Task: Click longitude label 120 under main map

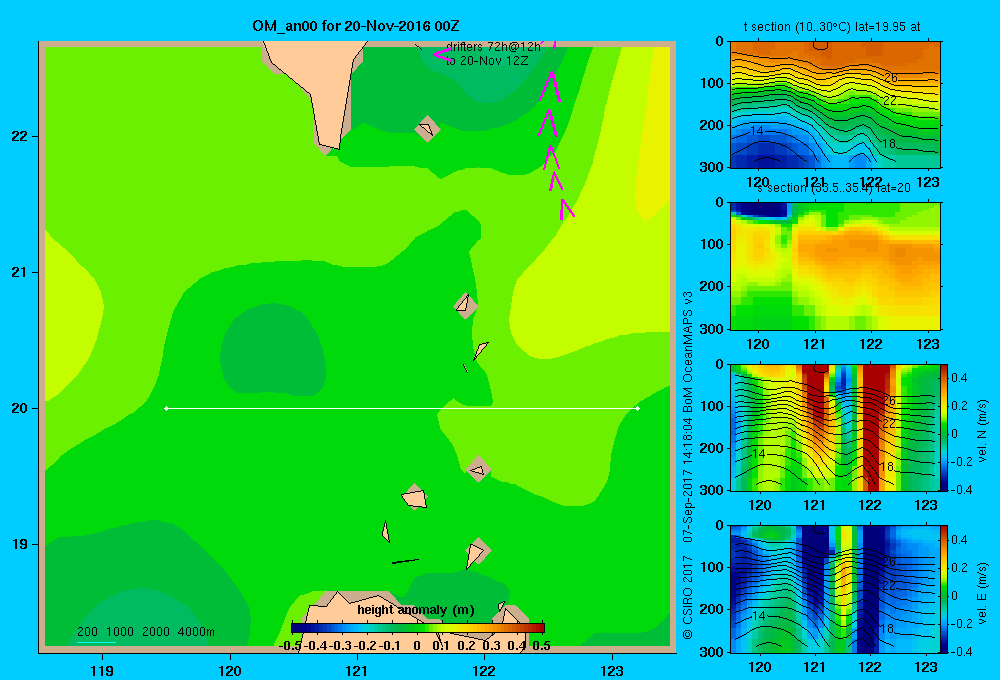Action: [x=230, y=670]
